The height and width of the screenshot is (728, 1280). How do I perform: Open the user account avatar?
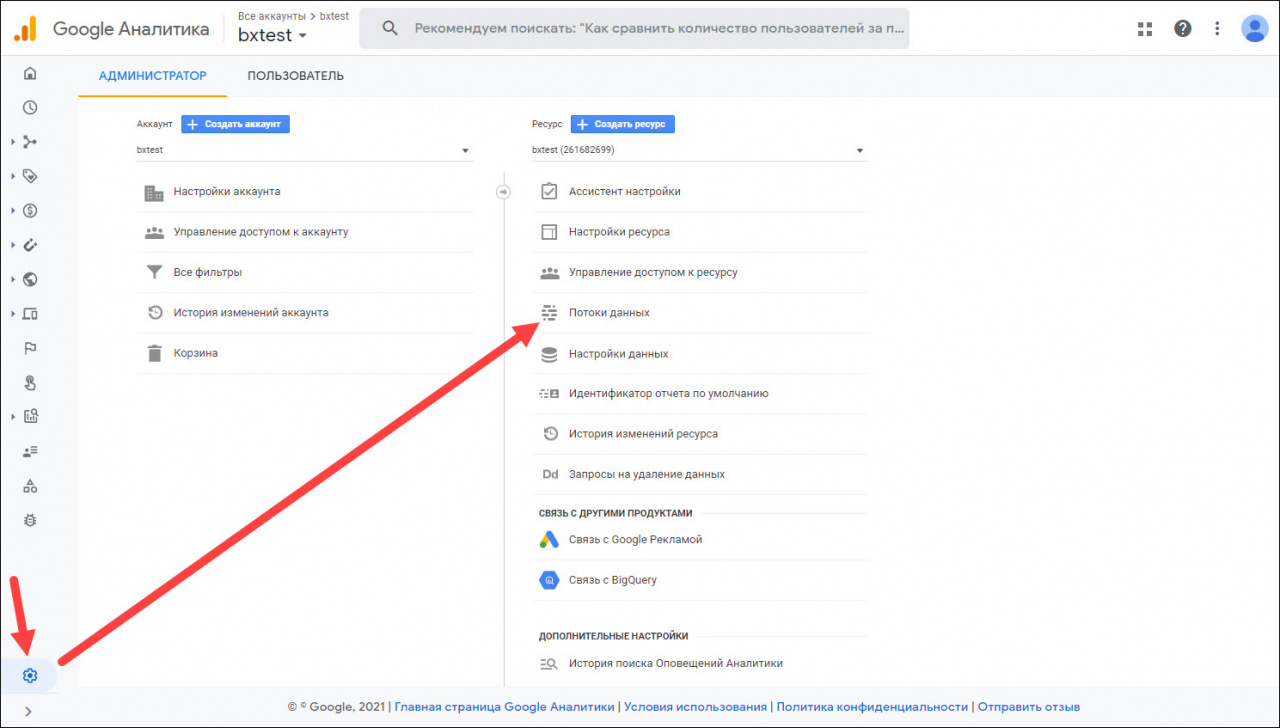1254,29
